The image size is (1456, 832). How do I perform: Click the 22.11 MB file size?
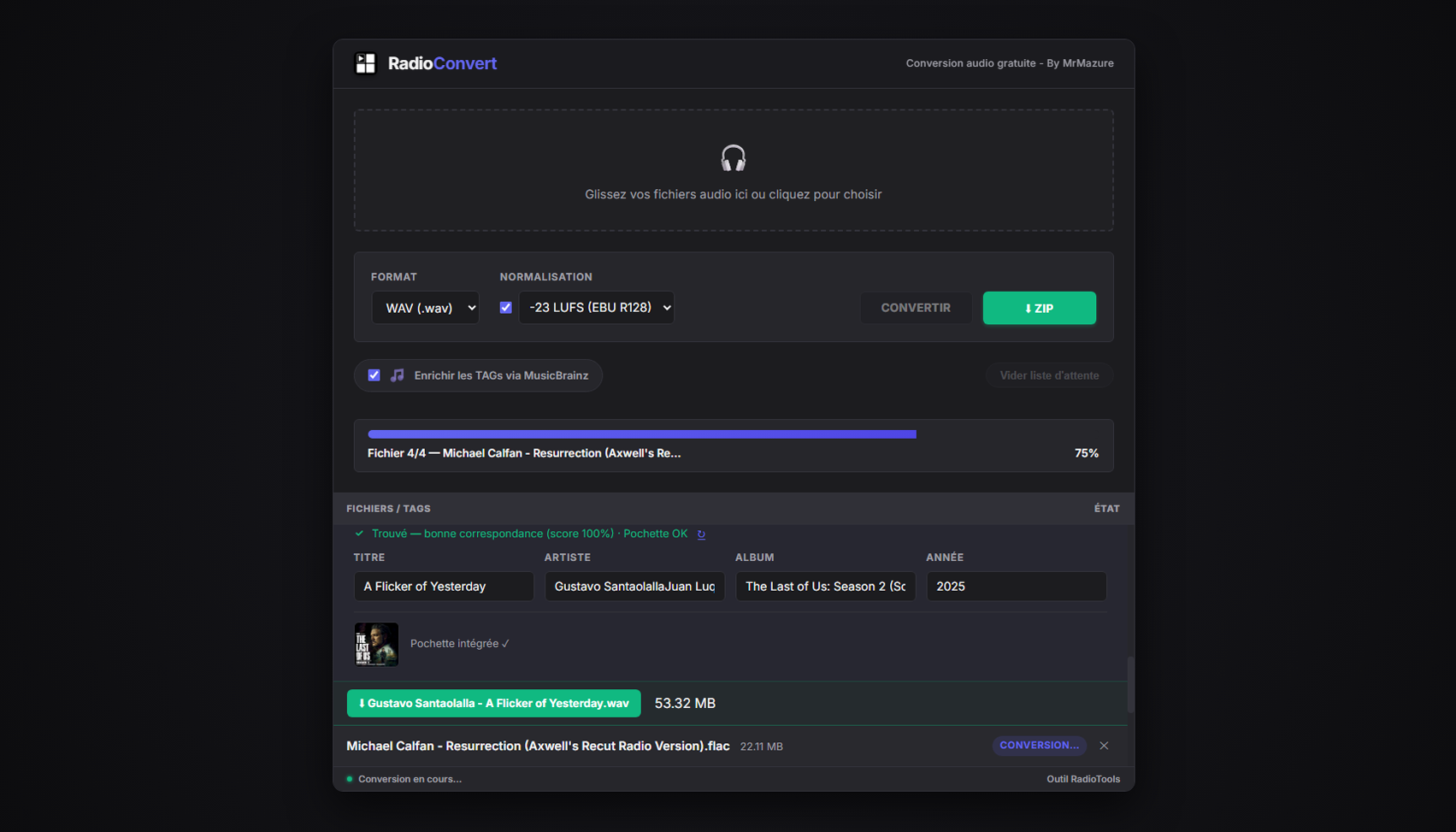762,746
